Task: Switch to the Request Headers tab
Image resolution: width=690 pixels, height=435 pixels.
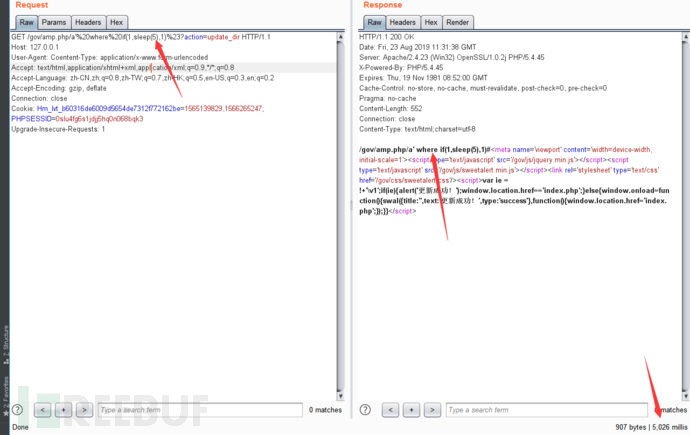Action: click(x=88, y=22)
